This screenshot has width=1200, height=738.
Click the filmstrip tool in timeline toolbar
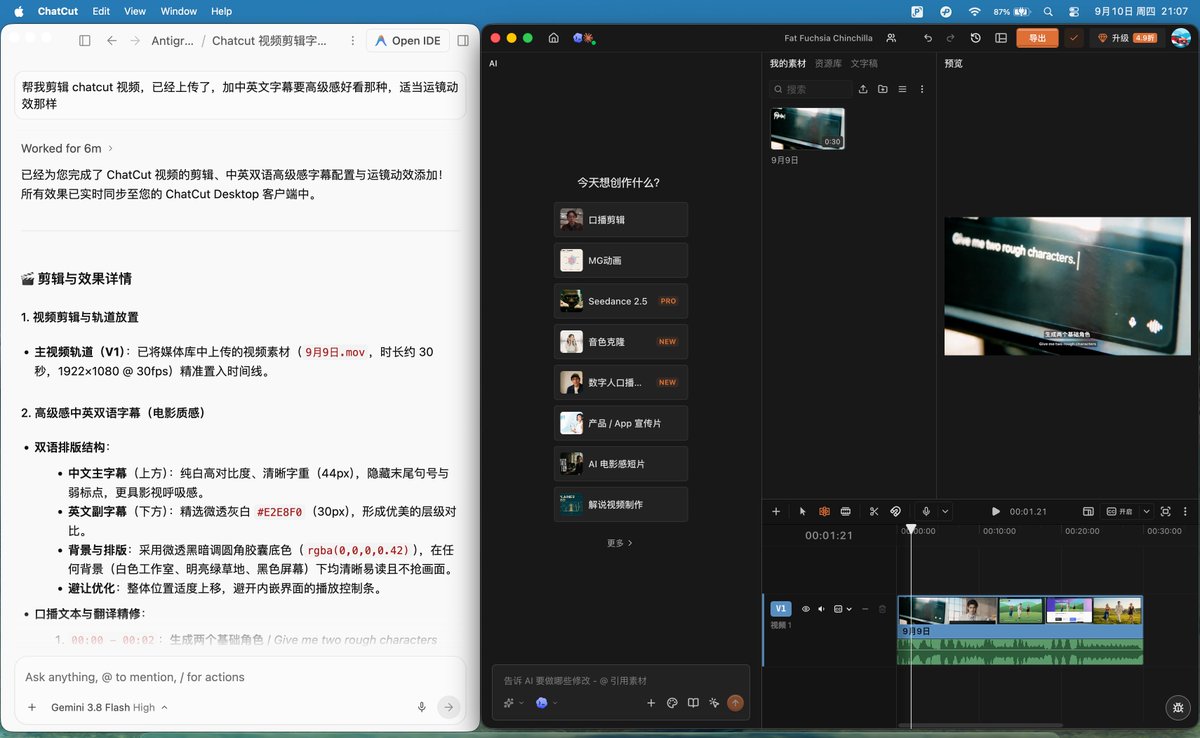(845, 511)
